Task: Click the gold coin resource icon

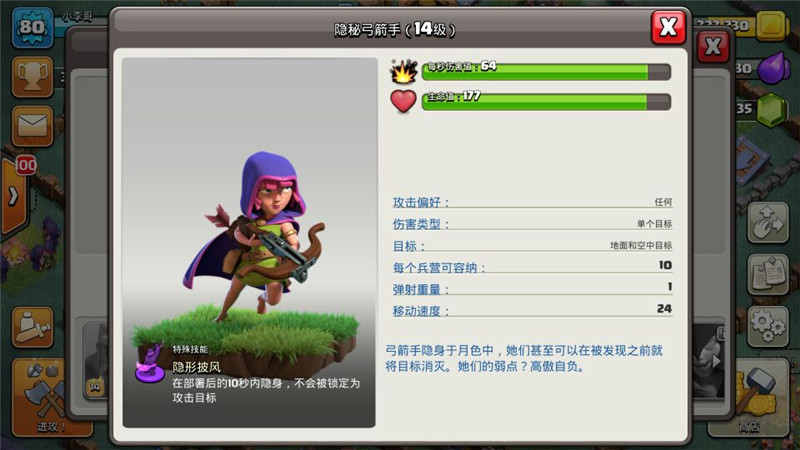Action: click(772, 24)
